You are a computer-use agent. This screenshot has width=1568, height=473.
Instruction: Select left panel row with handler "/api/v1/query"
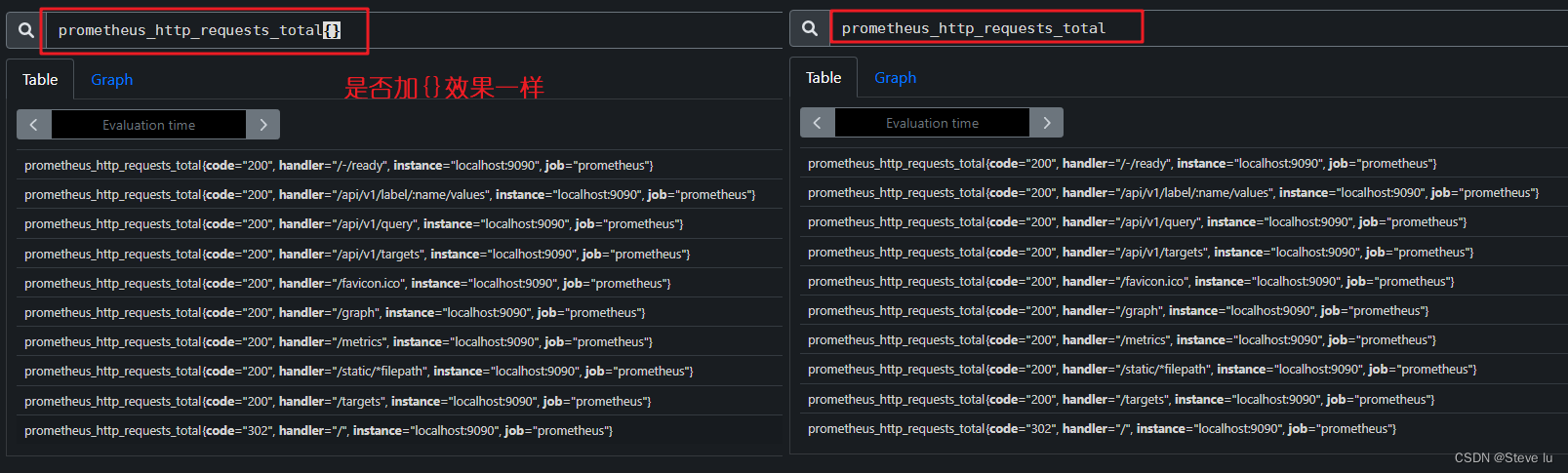coord(400,223)
